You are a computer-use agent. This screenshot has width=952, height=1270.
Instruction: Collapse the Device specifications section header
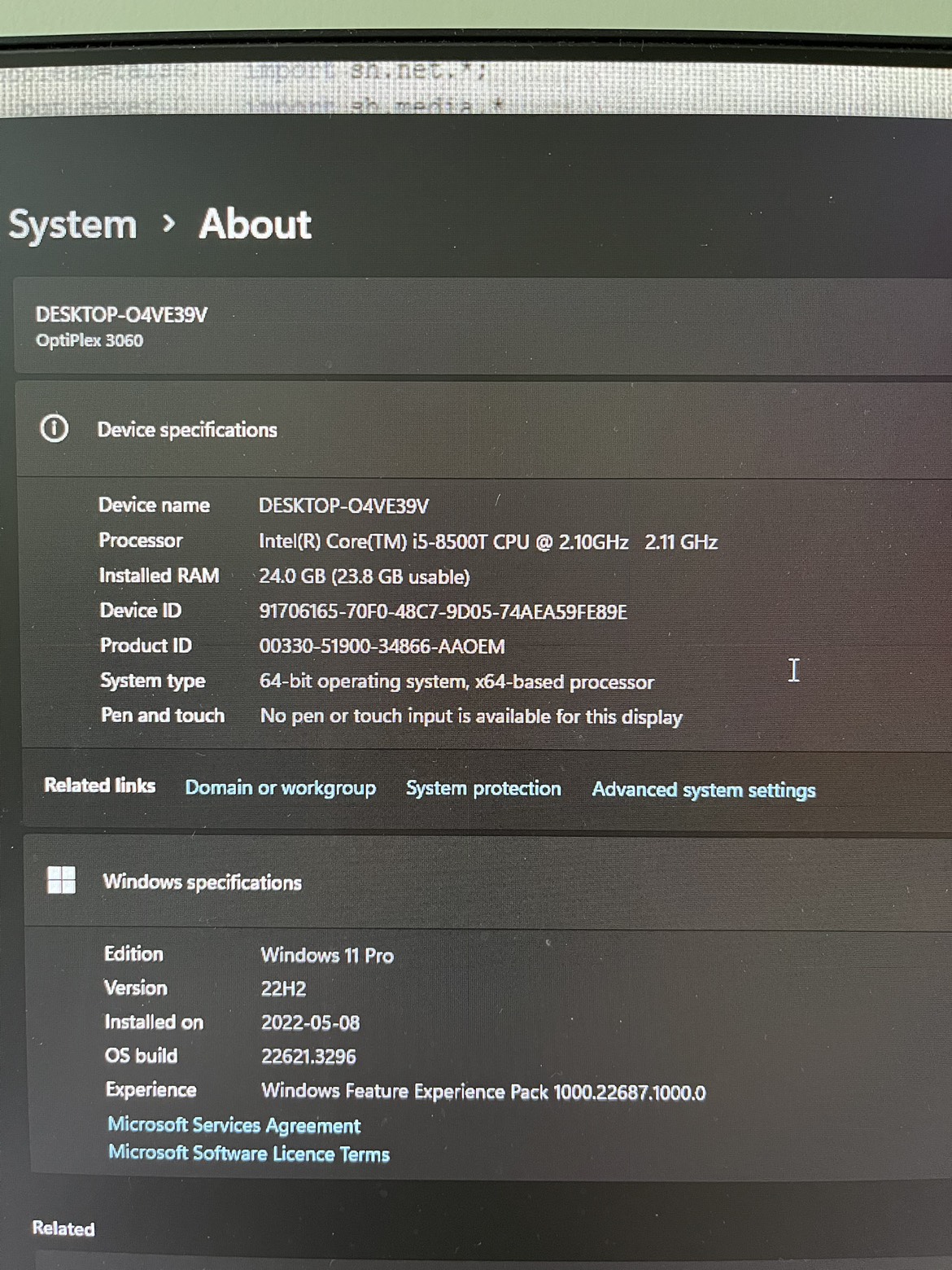(x=483, y=429)
